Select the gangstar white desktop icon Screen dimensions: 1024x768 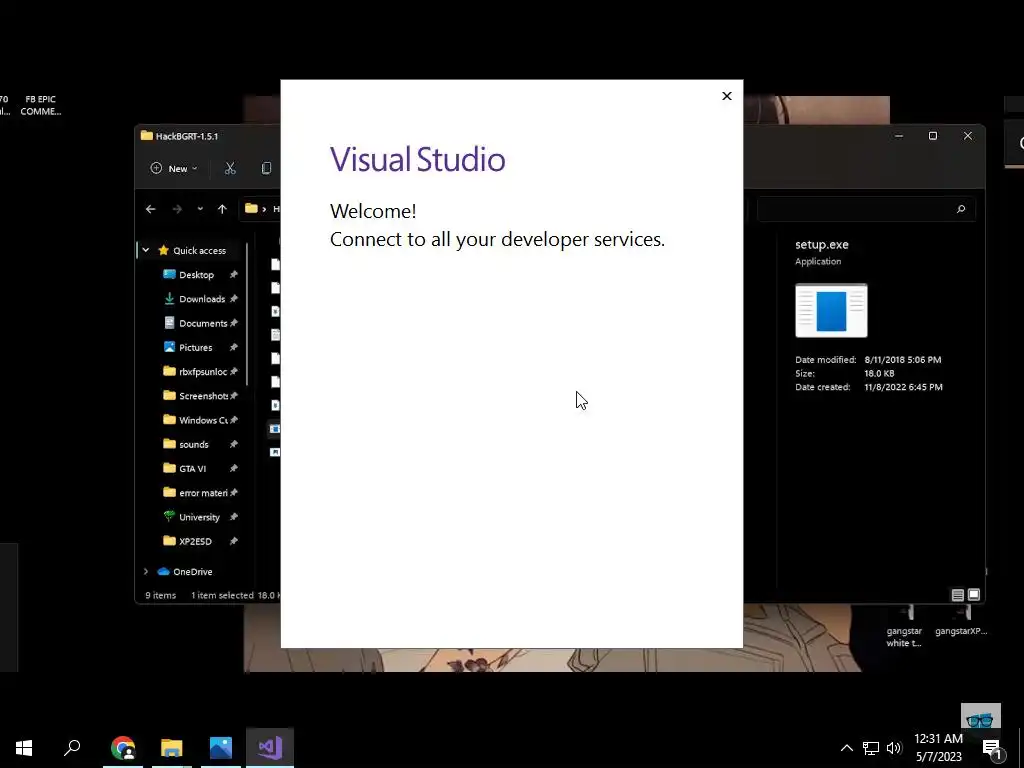tap(904, 628)
